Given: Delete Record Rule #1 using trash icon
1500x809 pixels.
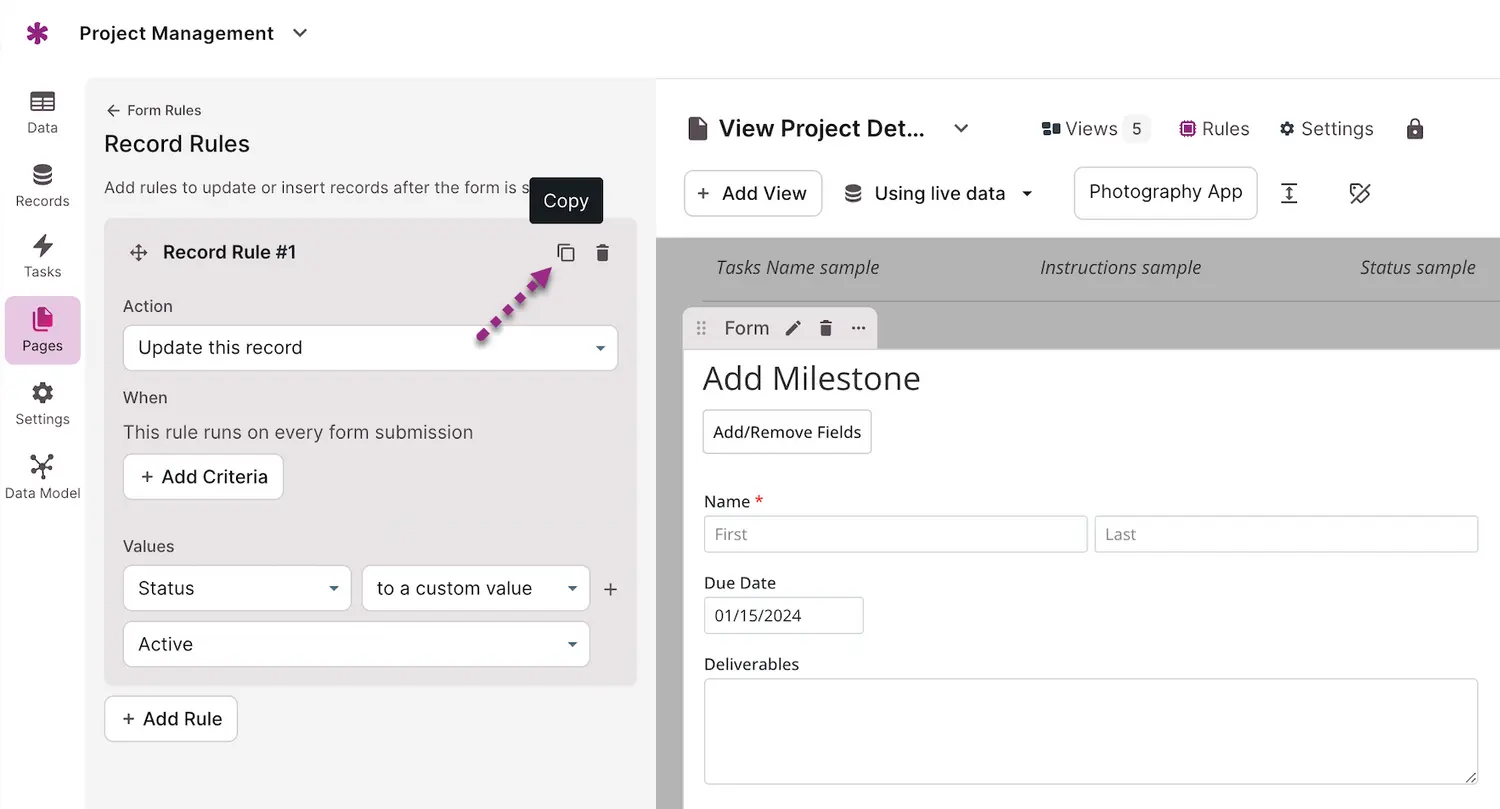Looking at the screenshot, I should pyautogui.click(x=602, y=253).
